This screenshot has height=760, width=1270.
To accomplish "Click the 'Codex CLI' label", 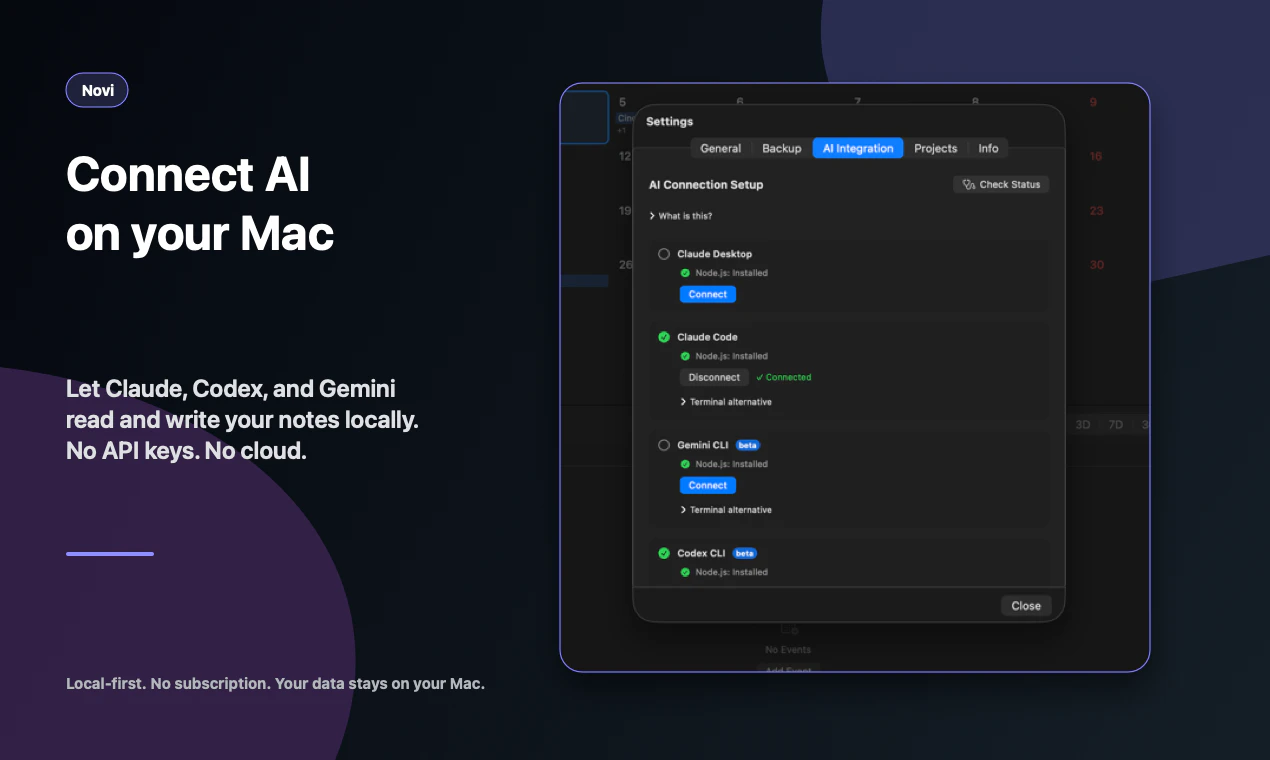I will tap(701, 553).
